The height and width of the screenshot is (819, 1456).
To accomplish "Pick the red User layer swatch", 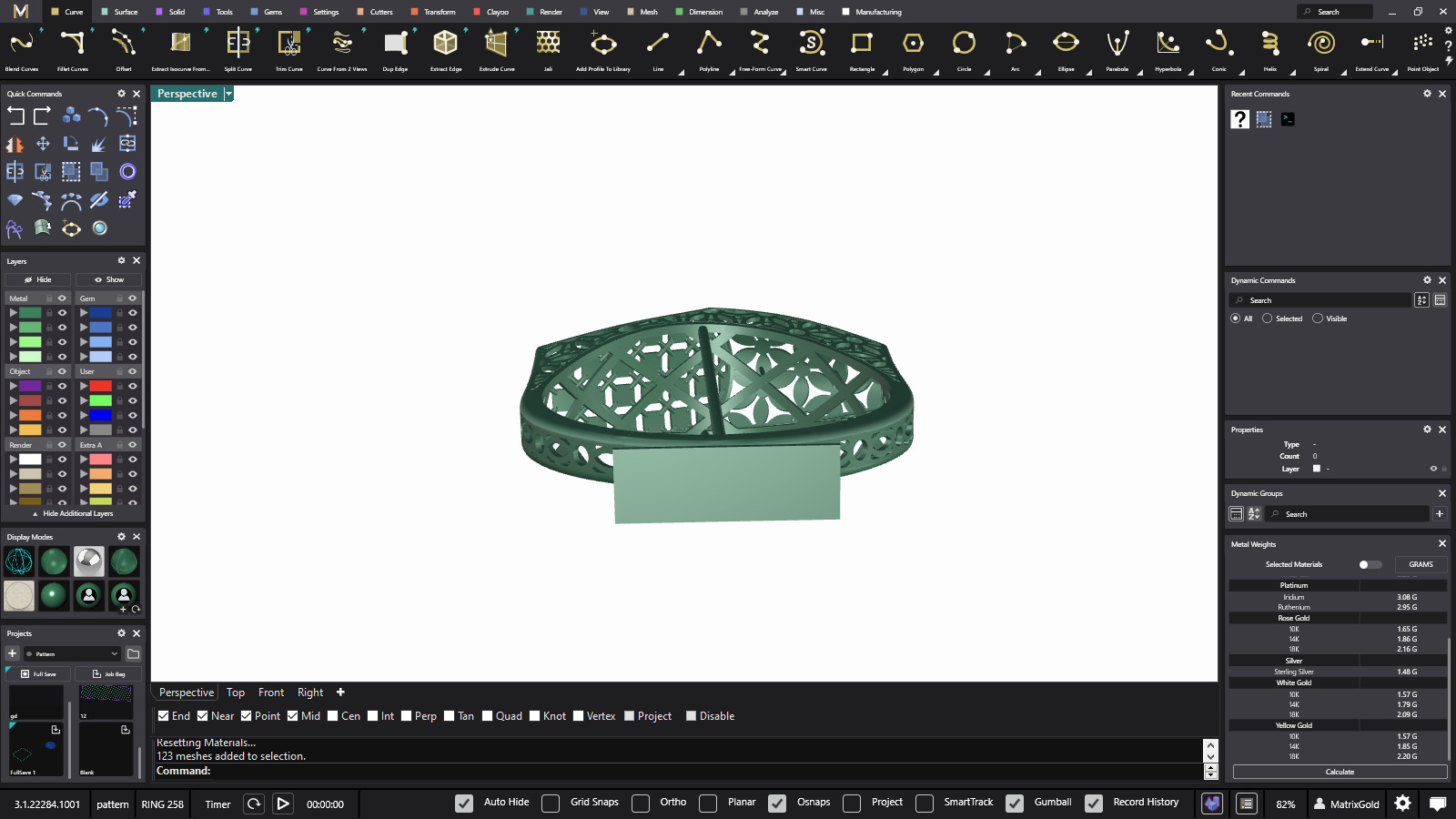I will pos(101,386).
